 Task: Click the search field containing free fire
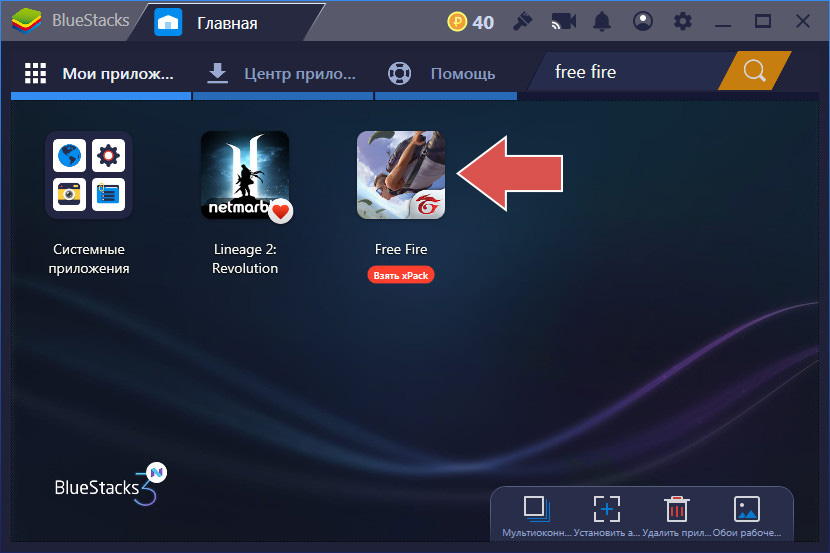(x=630, y=71)
